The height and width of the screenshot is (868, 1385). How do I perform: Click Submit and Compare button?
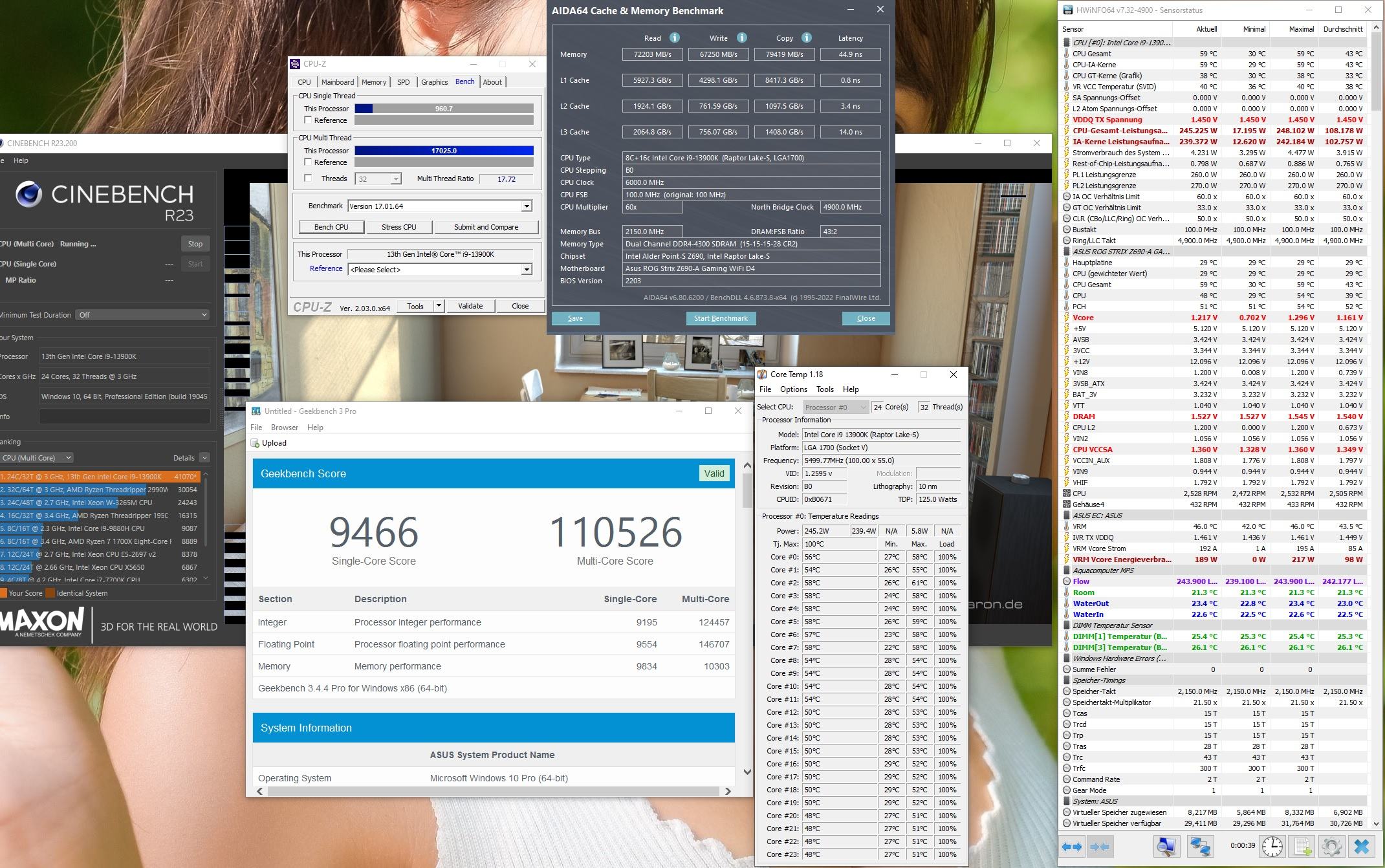click(486, 227)
